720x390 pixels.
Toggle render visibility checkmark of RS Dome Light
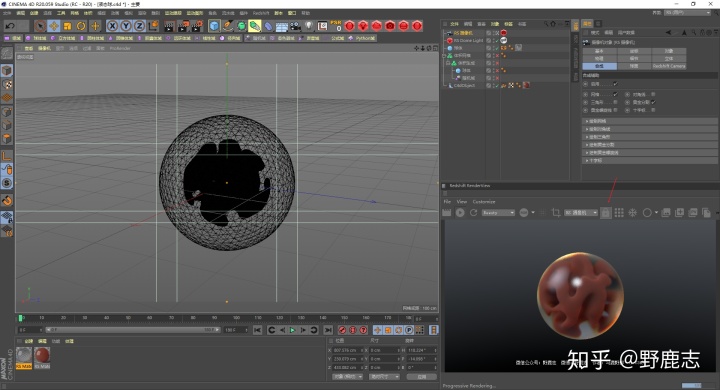tap(496, 40)
